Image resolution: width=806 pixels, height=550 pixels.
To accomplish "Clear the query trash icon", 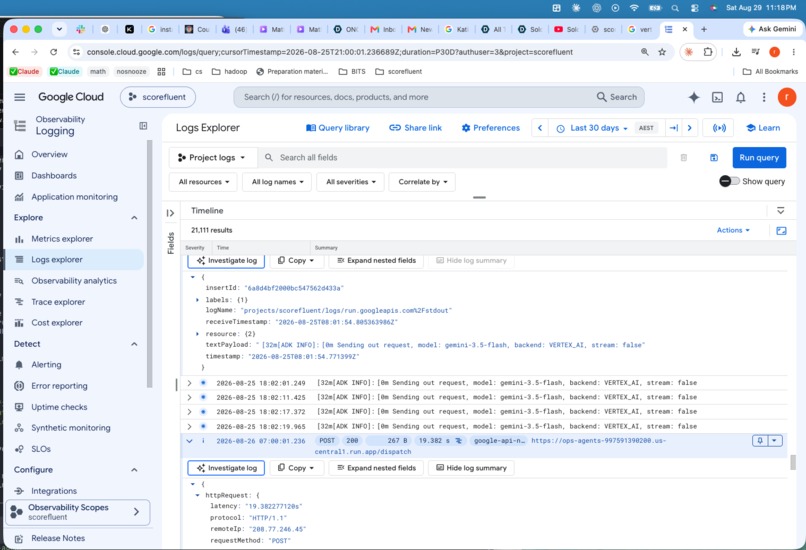I will (684, 158).
